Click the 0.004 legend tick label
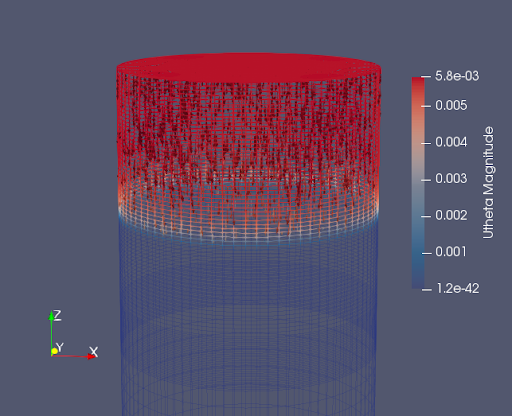The height and width of the screenshot is (416, 512). [x=451, y=142]
